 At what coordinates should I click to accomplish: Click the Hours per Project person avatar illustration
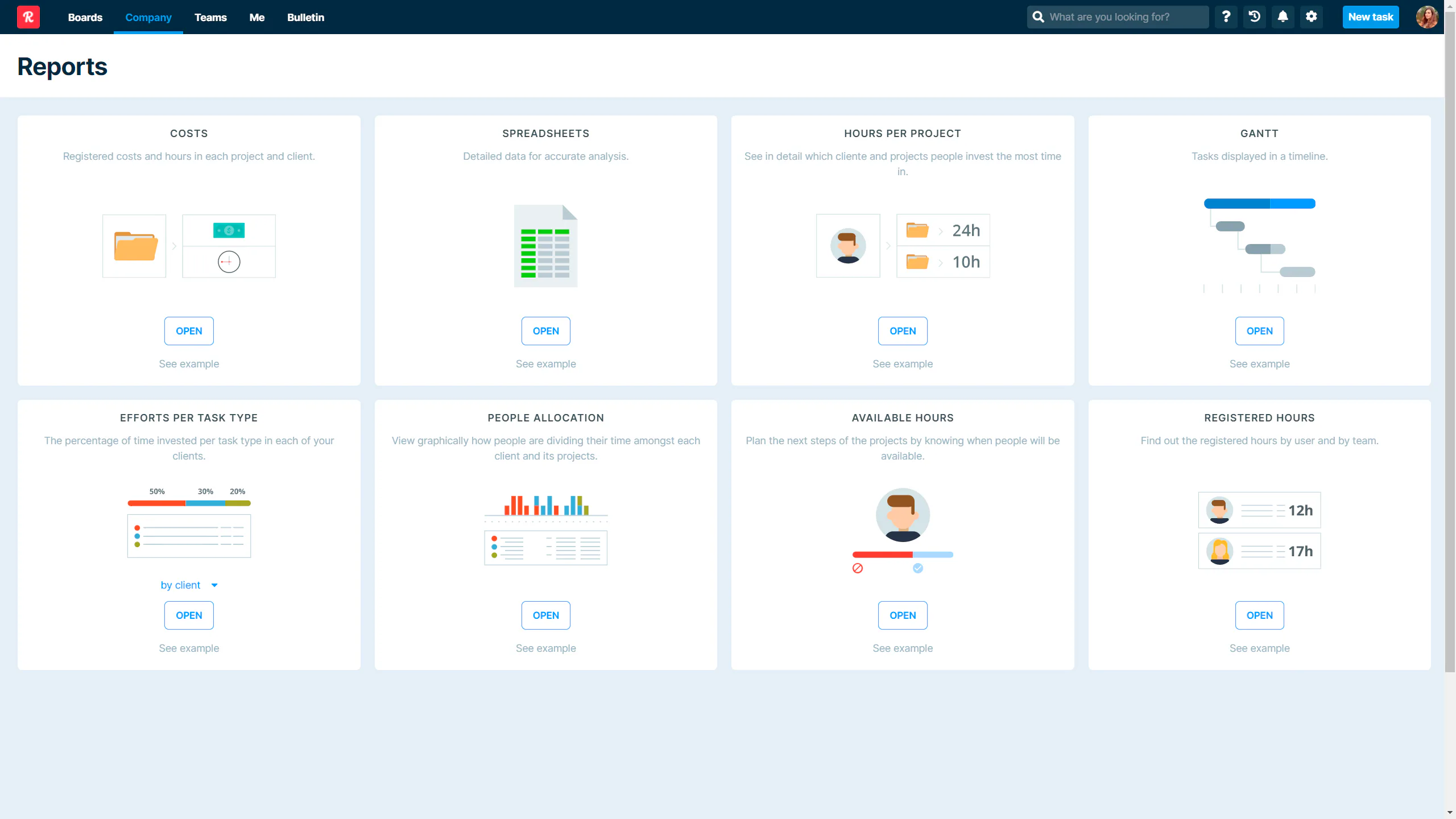(848, 246)
